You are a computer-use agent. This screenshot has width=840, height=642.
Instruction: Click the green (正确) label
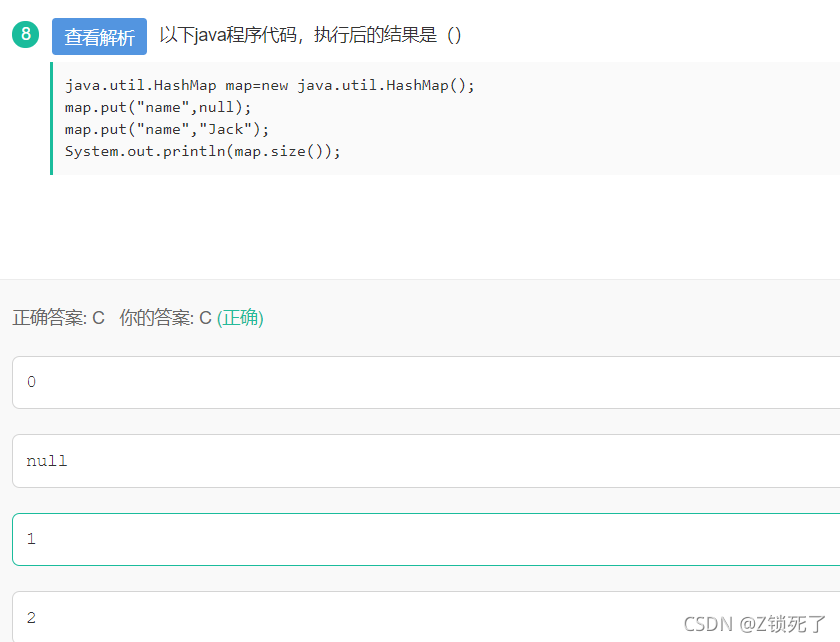(x=240, y=318)
